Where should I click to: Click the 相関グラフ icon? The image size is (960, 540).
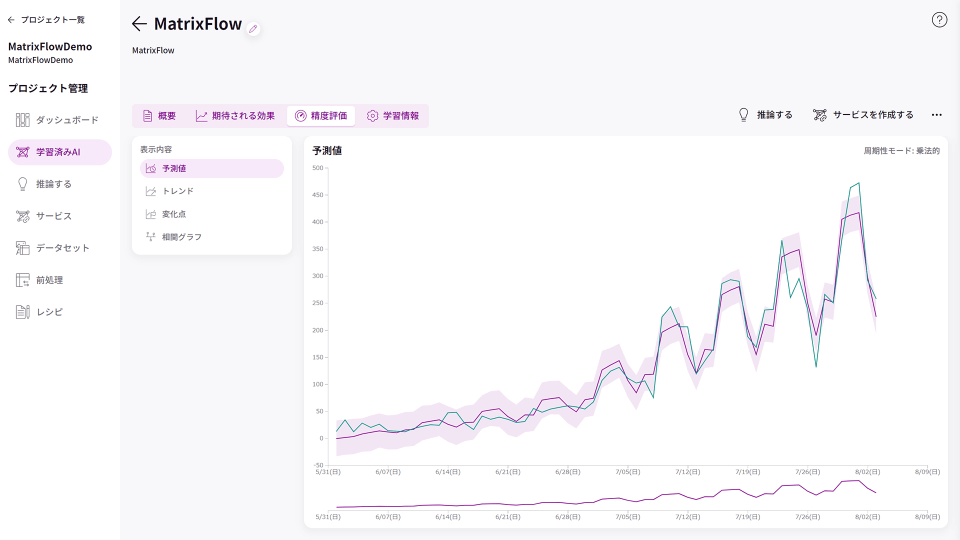[x=151, y=236]
